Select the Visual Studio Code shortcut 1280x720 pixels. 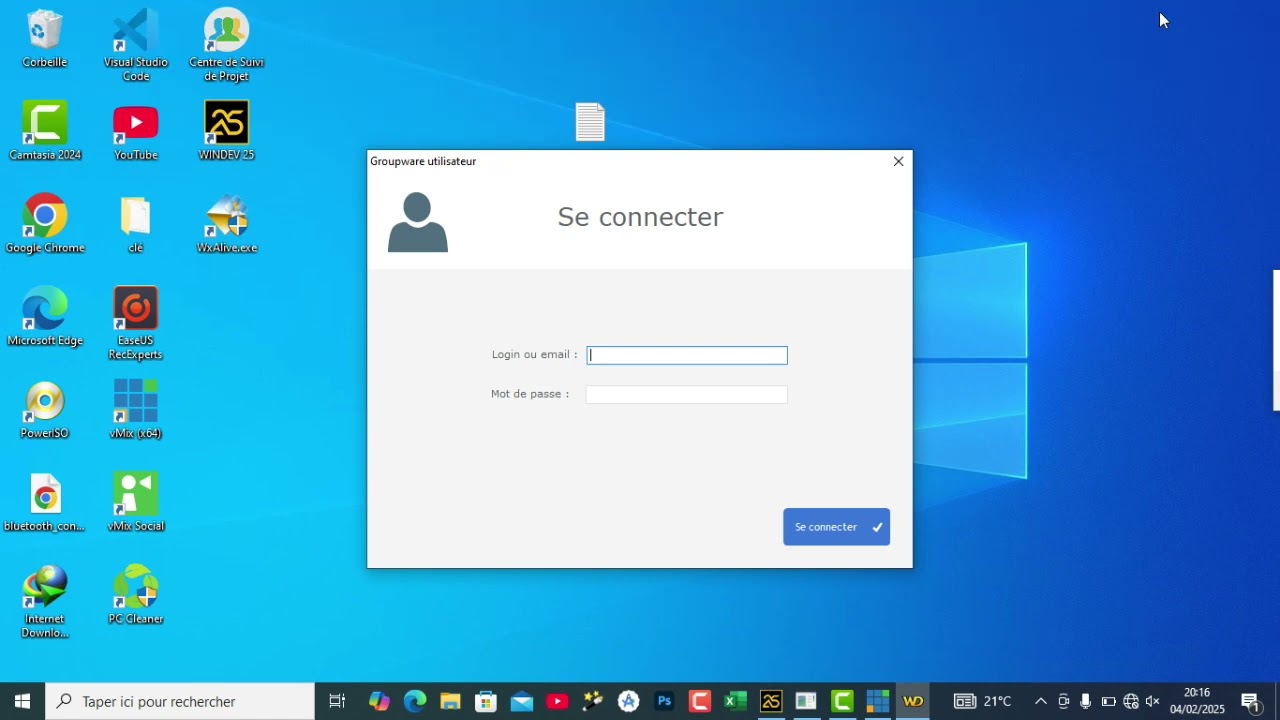pyautogui.click(x=136, y=45)
